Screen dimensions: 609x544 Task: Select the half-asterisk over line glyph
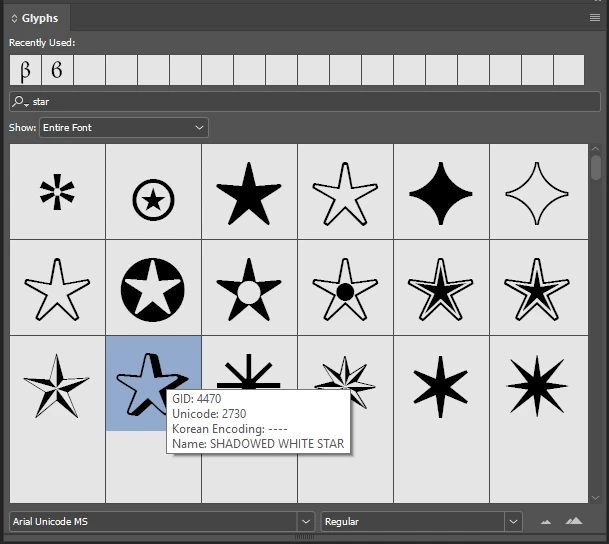[x=249, y=365]
